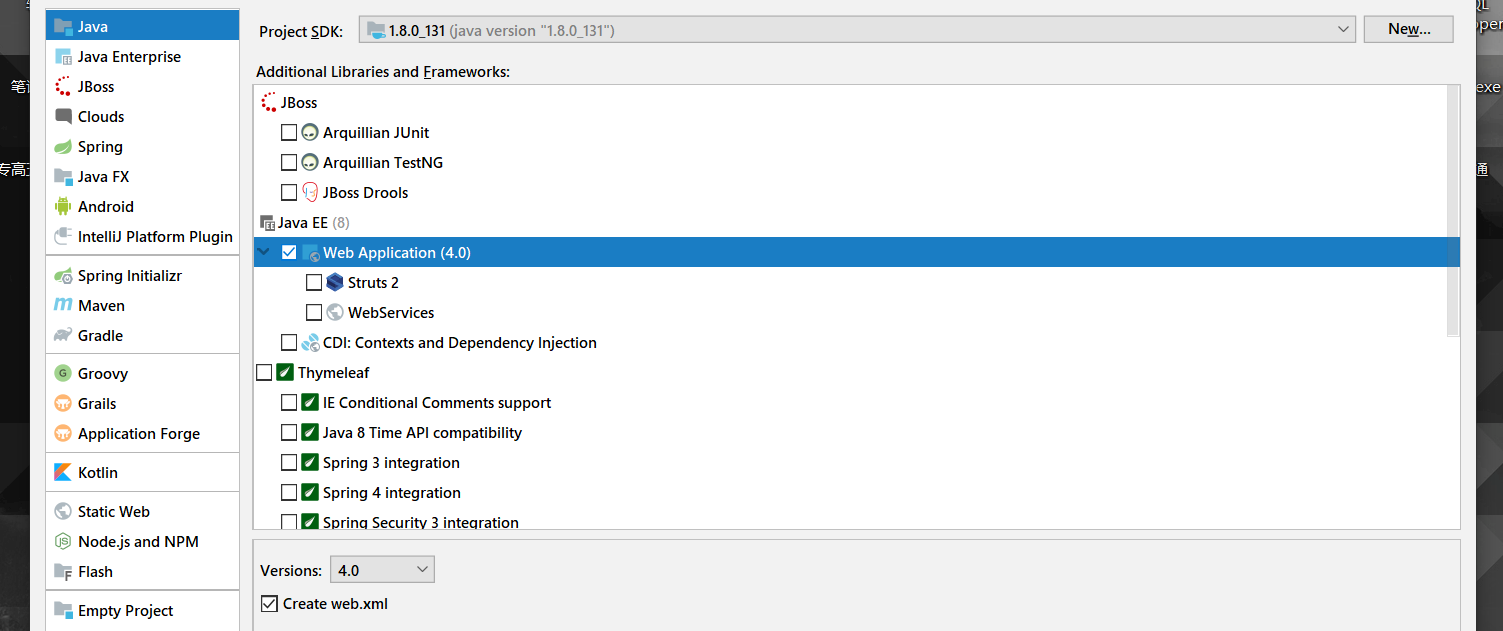Click the Struts 2 icon
1503x631 pixels.
click(335, 282)
